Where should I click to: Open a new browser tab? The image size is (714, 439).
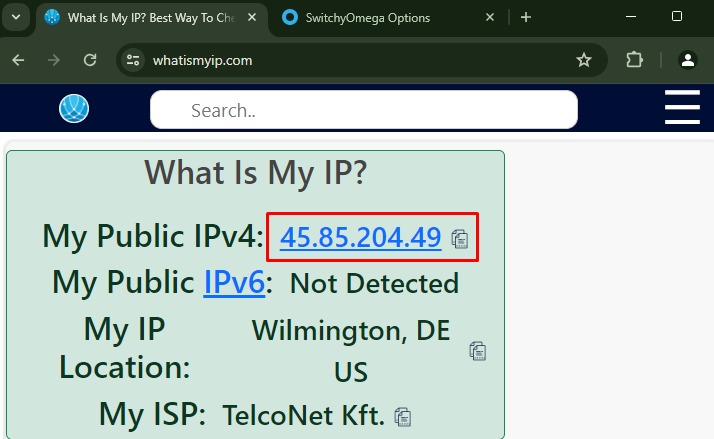[x=526, y=17]
